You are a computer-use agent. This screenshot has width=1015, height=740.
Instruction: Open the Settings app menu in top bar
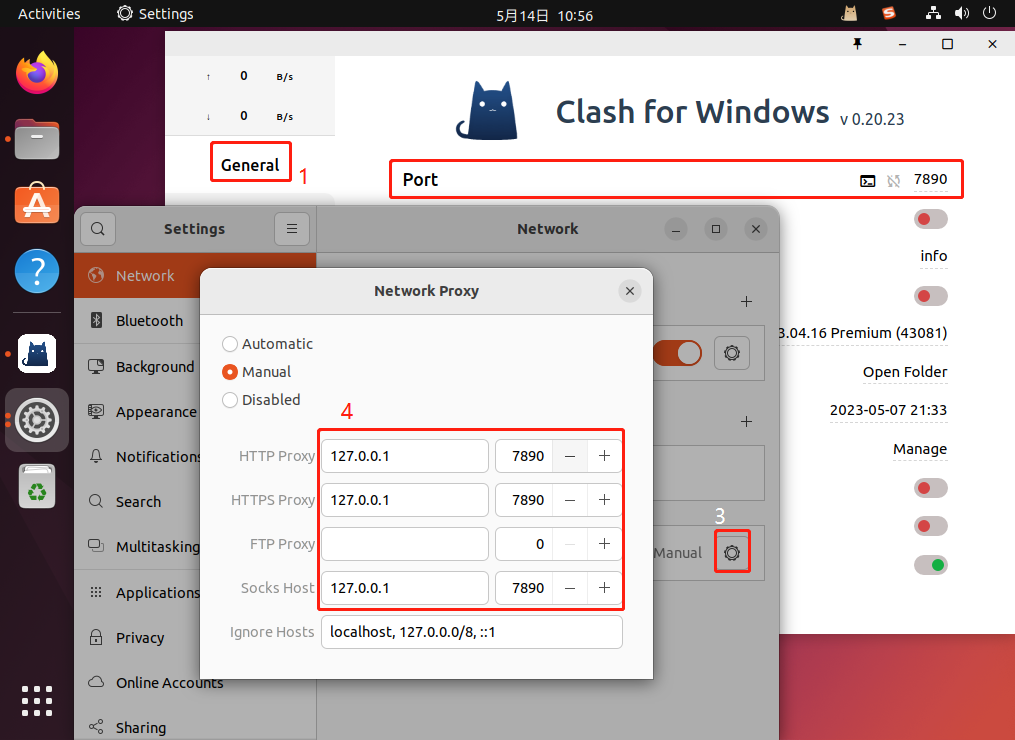coord(155,14)
